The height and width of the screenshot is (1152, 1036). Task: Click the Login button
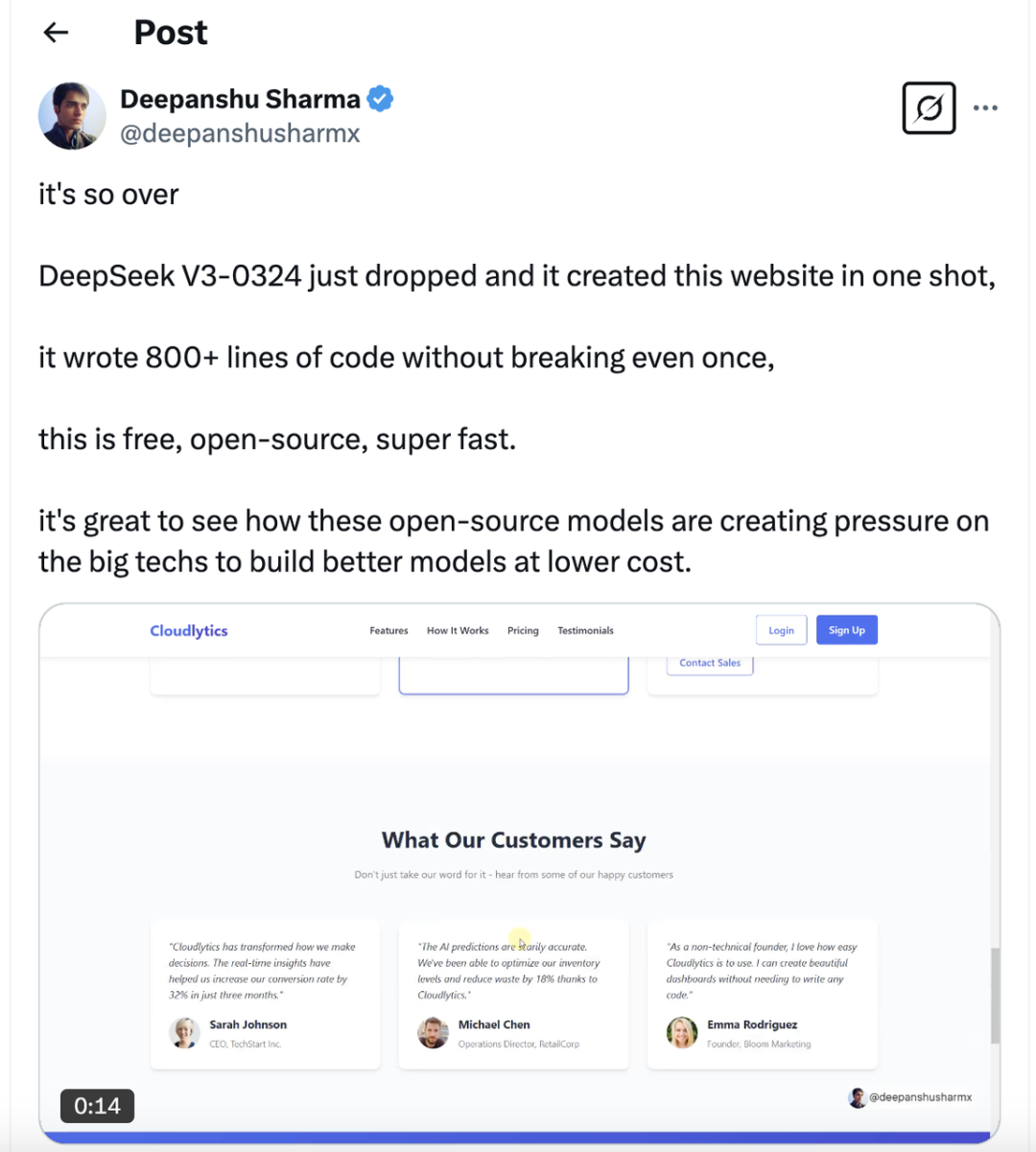tap(781, 630)
